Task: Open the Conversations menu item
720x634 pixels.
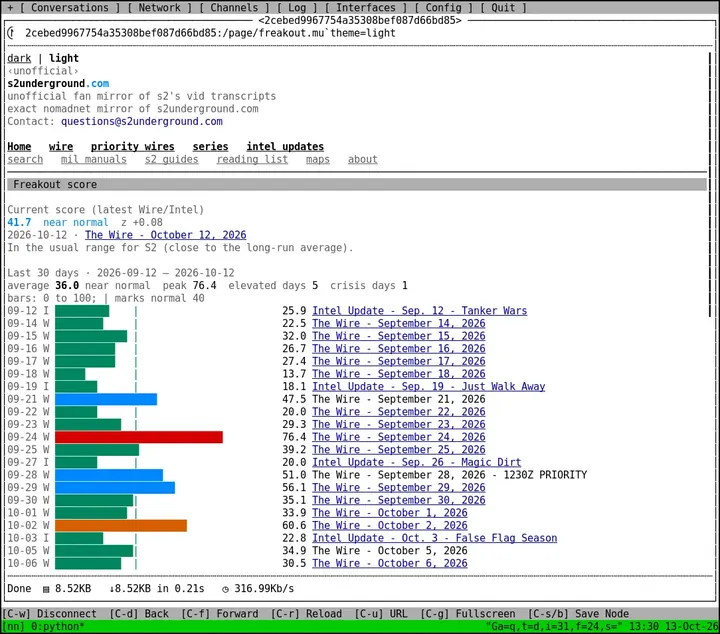Action: click(70, 7)
